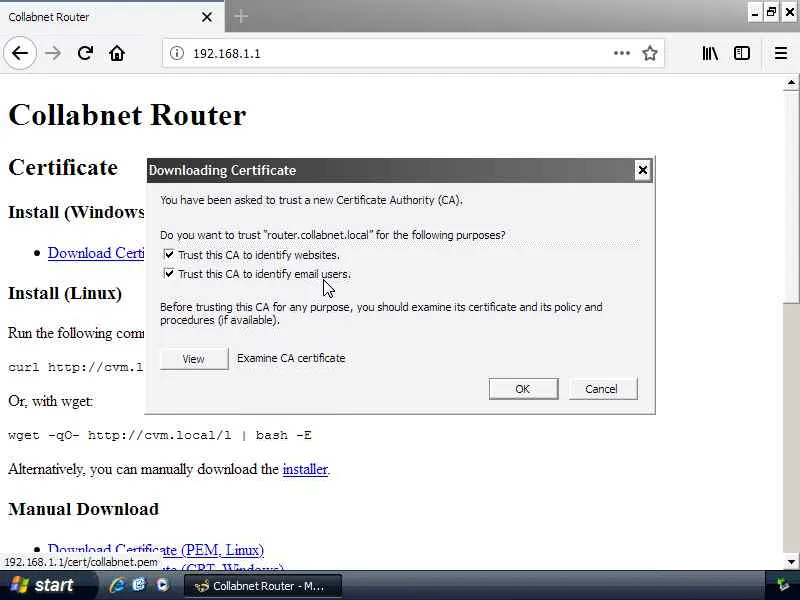Viewport: 800px width, 600px height.
Task: Bookmark this page with the star
Action: tap(649, 53)
